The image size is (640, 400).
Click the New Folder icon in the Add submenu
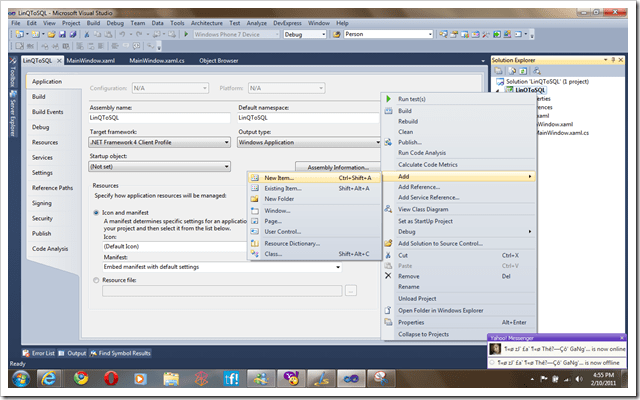[x=255, y=199]
